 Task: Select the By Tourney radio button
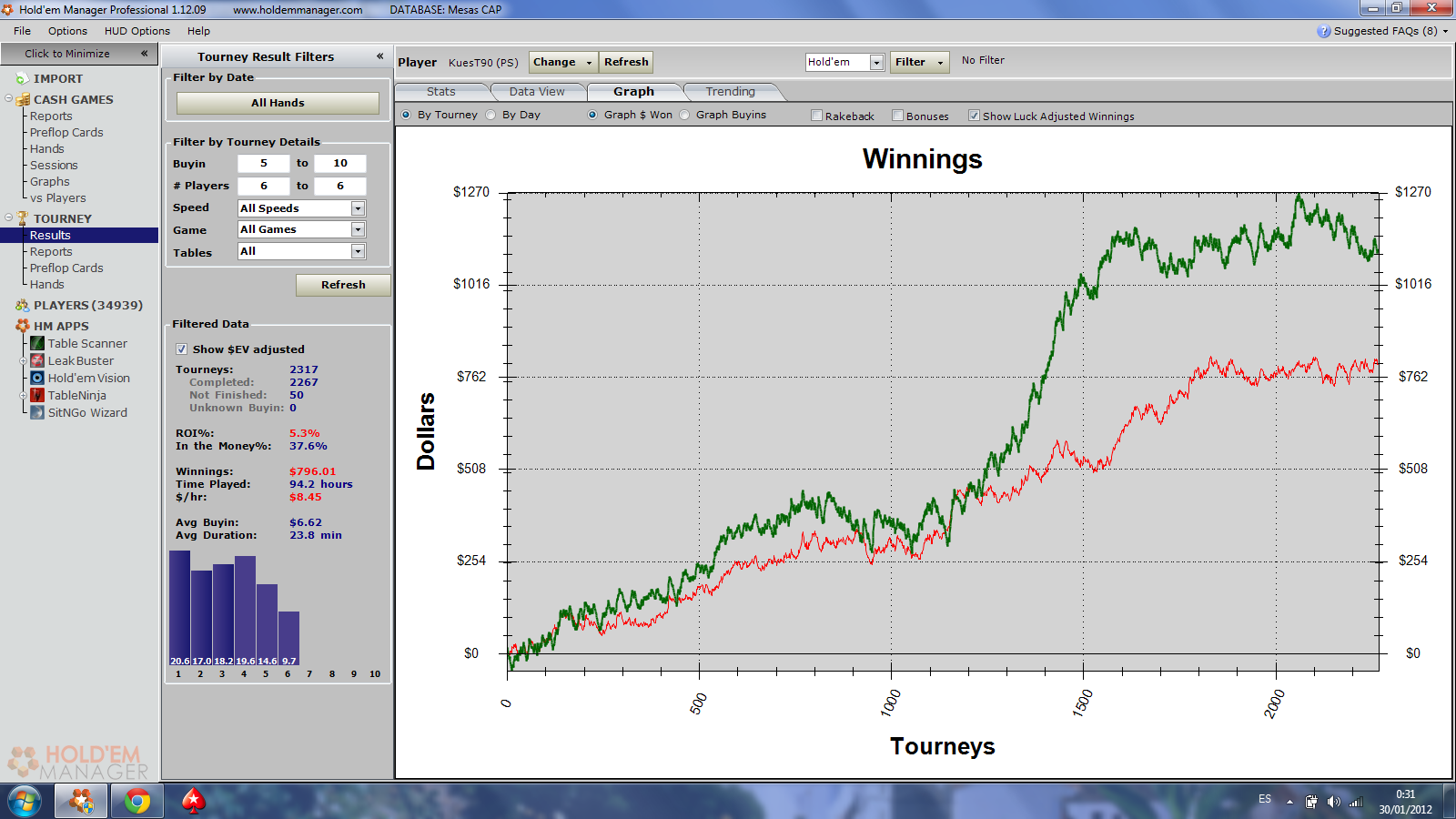406,115
